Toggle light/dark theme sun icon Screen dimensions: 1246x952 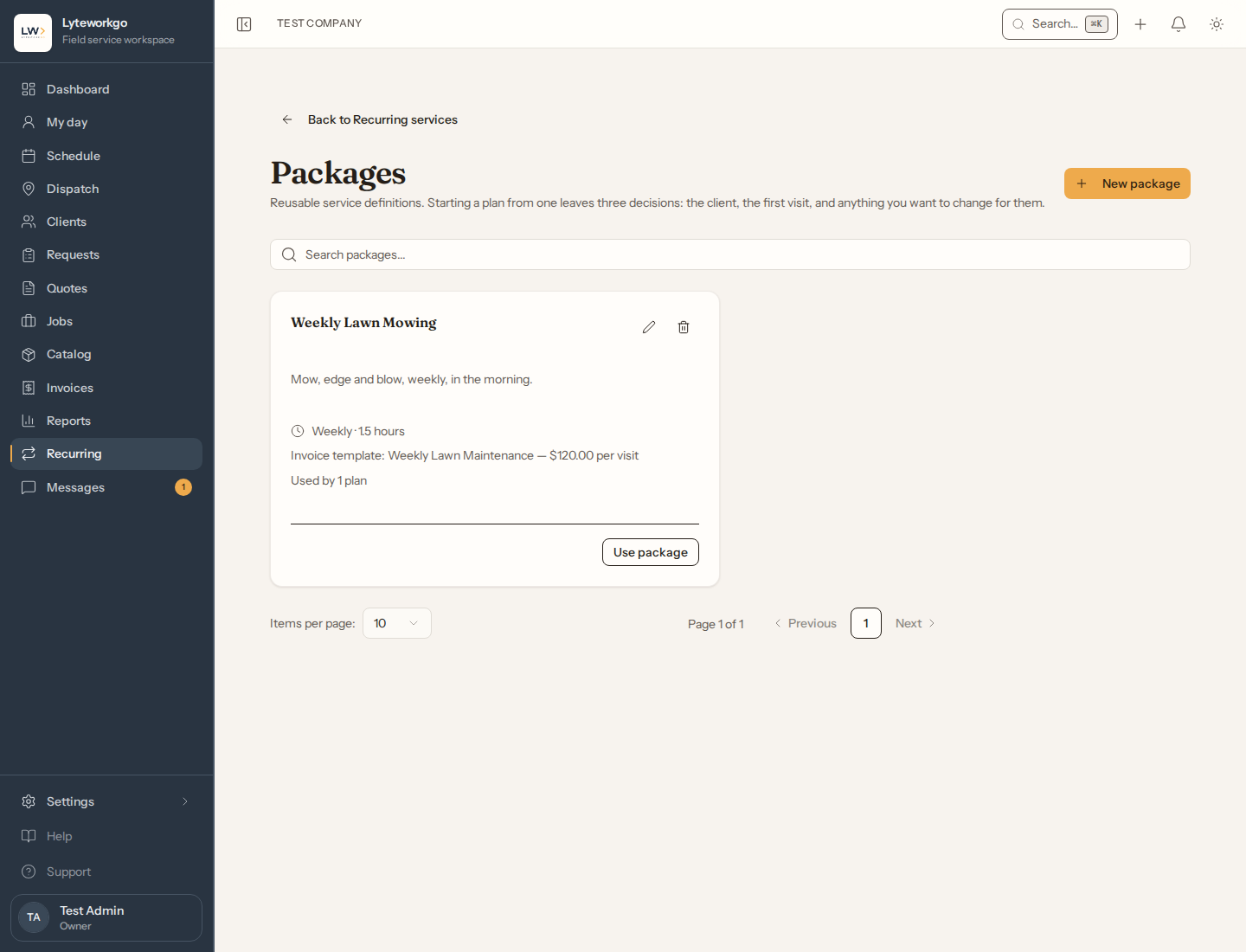coord(1217,24)
